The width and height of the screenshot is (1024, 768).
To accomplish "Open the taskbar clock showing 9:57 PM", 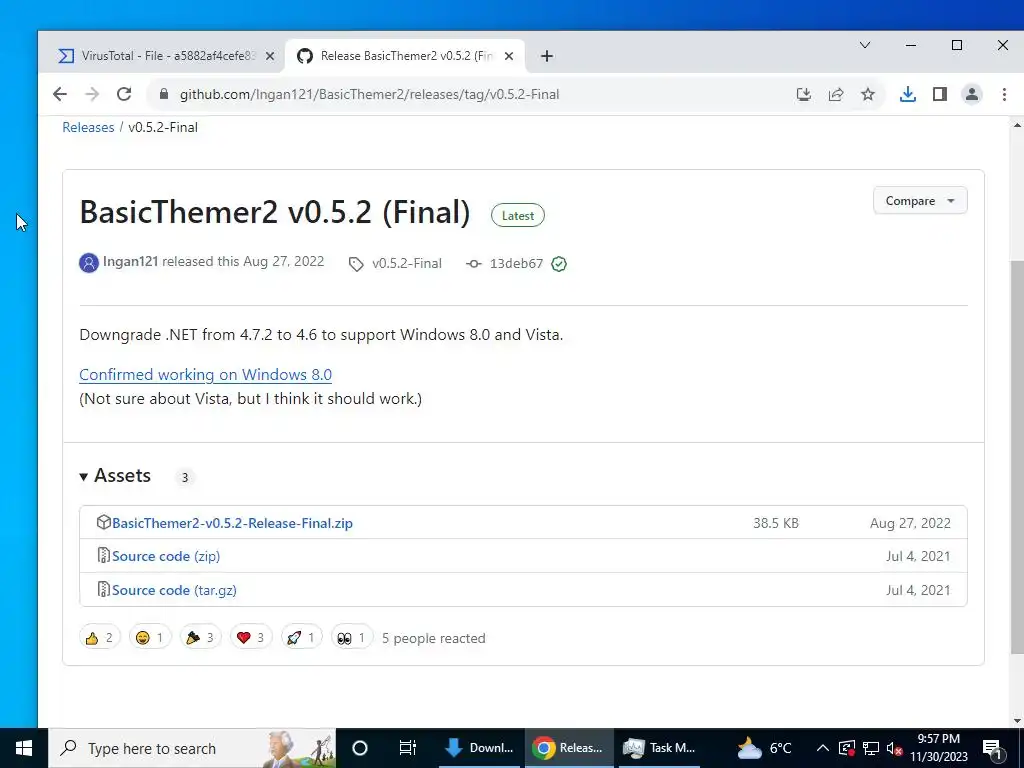I will [x=938, y=748].
